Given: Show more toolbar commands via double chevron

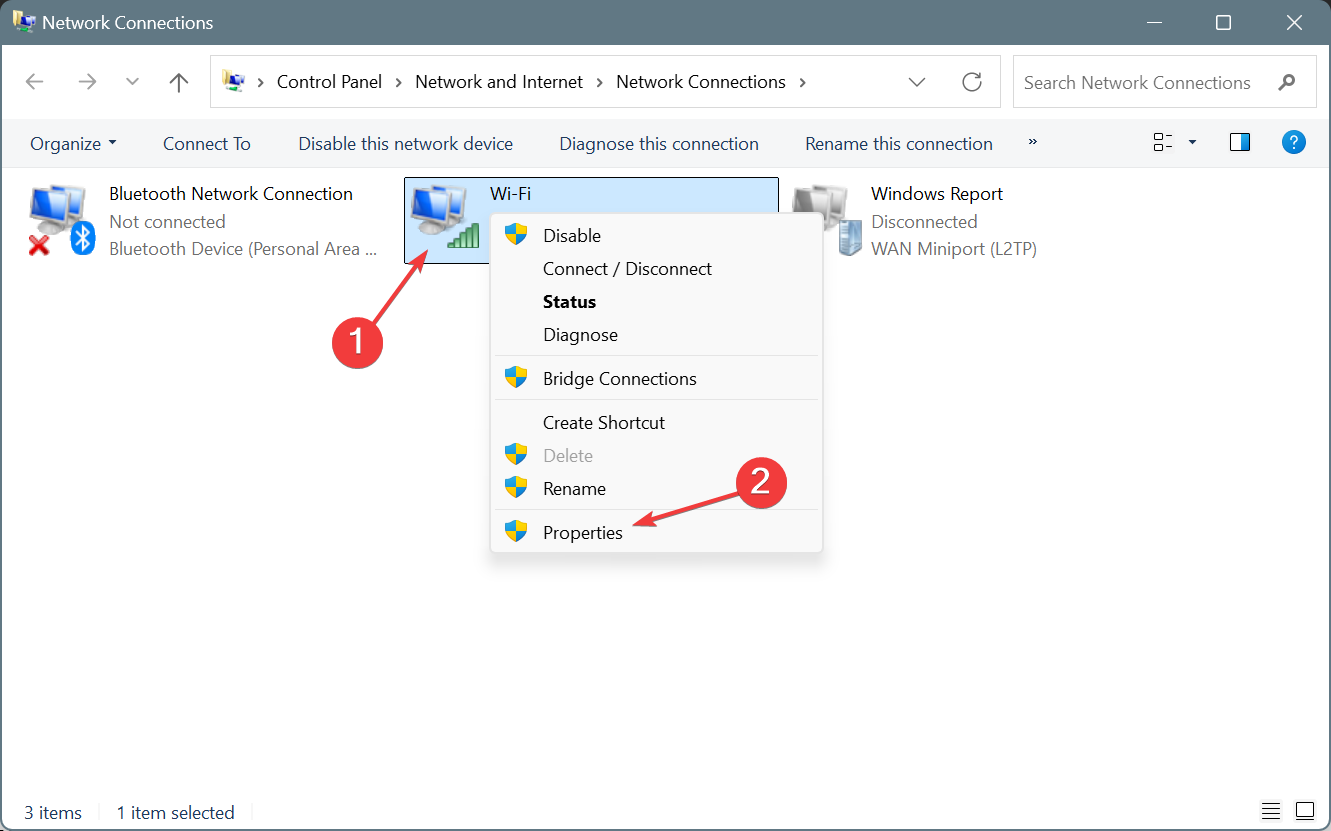Looking at the screenshot, I should (x=1033, y=142).
